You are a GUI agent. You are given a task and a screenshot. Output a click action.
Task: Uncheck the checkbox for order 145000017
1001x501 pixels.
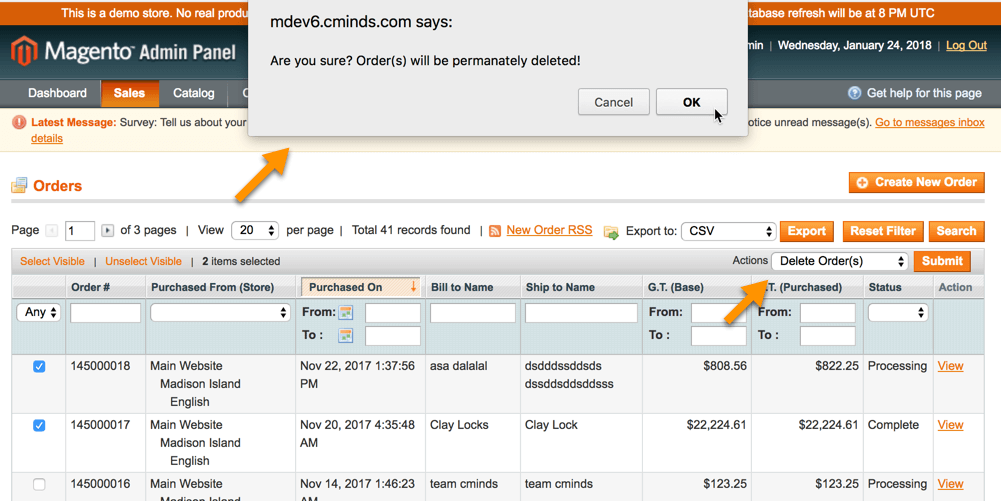pos(39,426)
